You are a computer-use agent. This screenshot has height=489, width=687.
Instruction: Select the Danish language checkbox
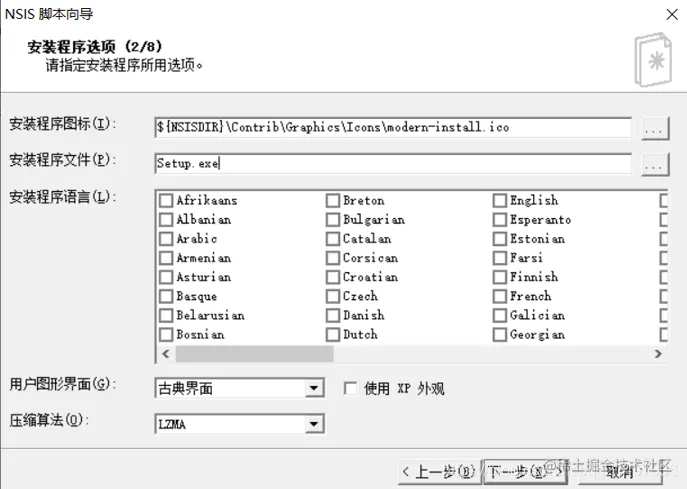tap(333, 315)
